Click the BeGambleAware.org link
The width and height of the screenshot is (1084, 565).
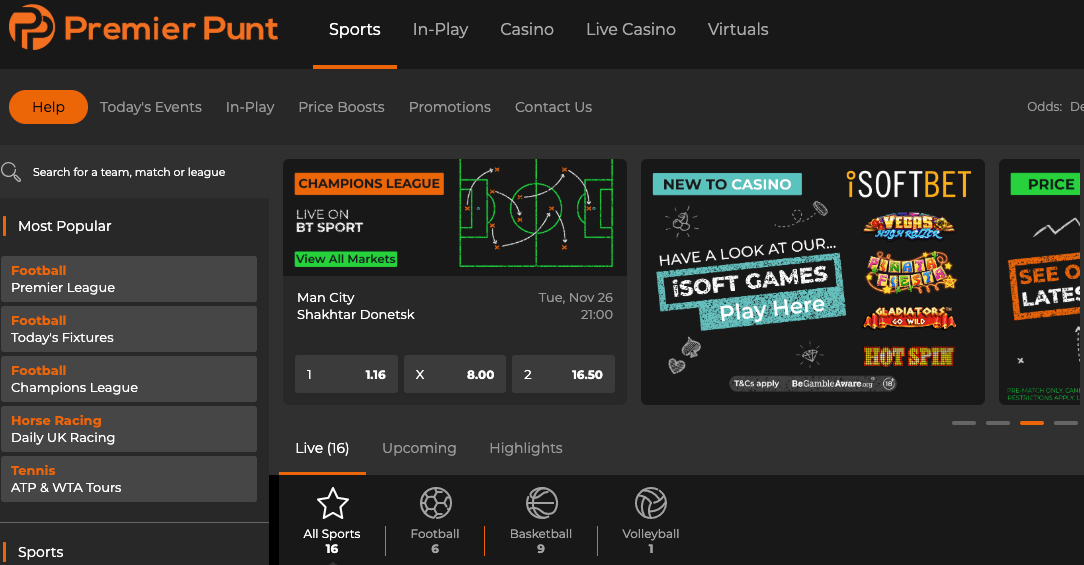(832, 383)
